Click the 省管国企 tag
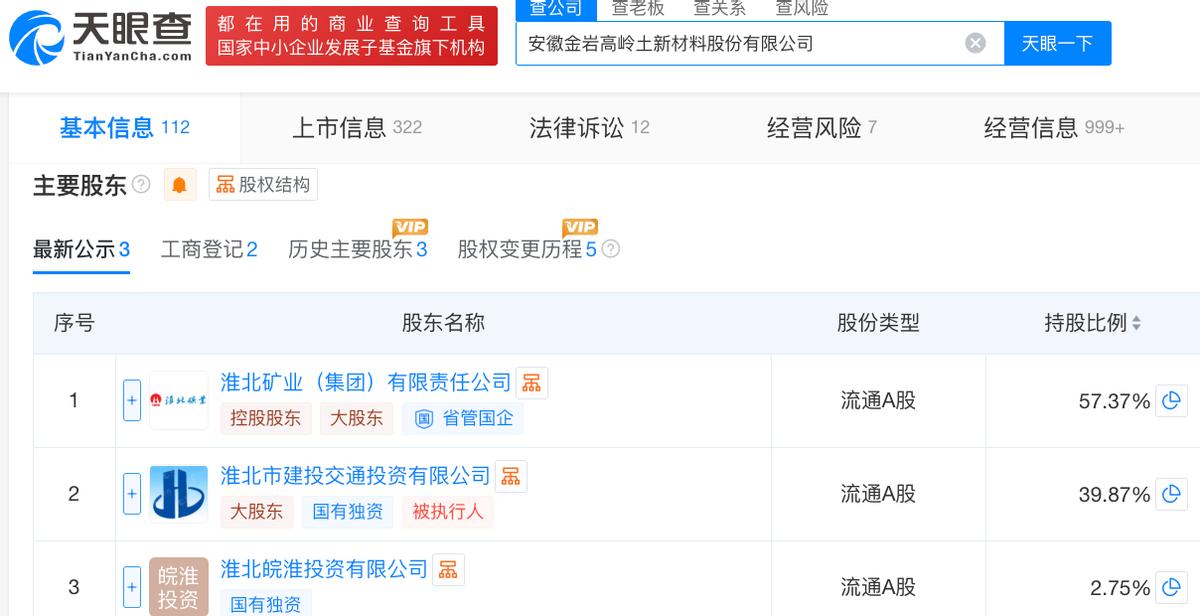 coord(463,419)
